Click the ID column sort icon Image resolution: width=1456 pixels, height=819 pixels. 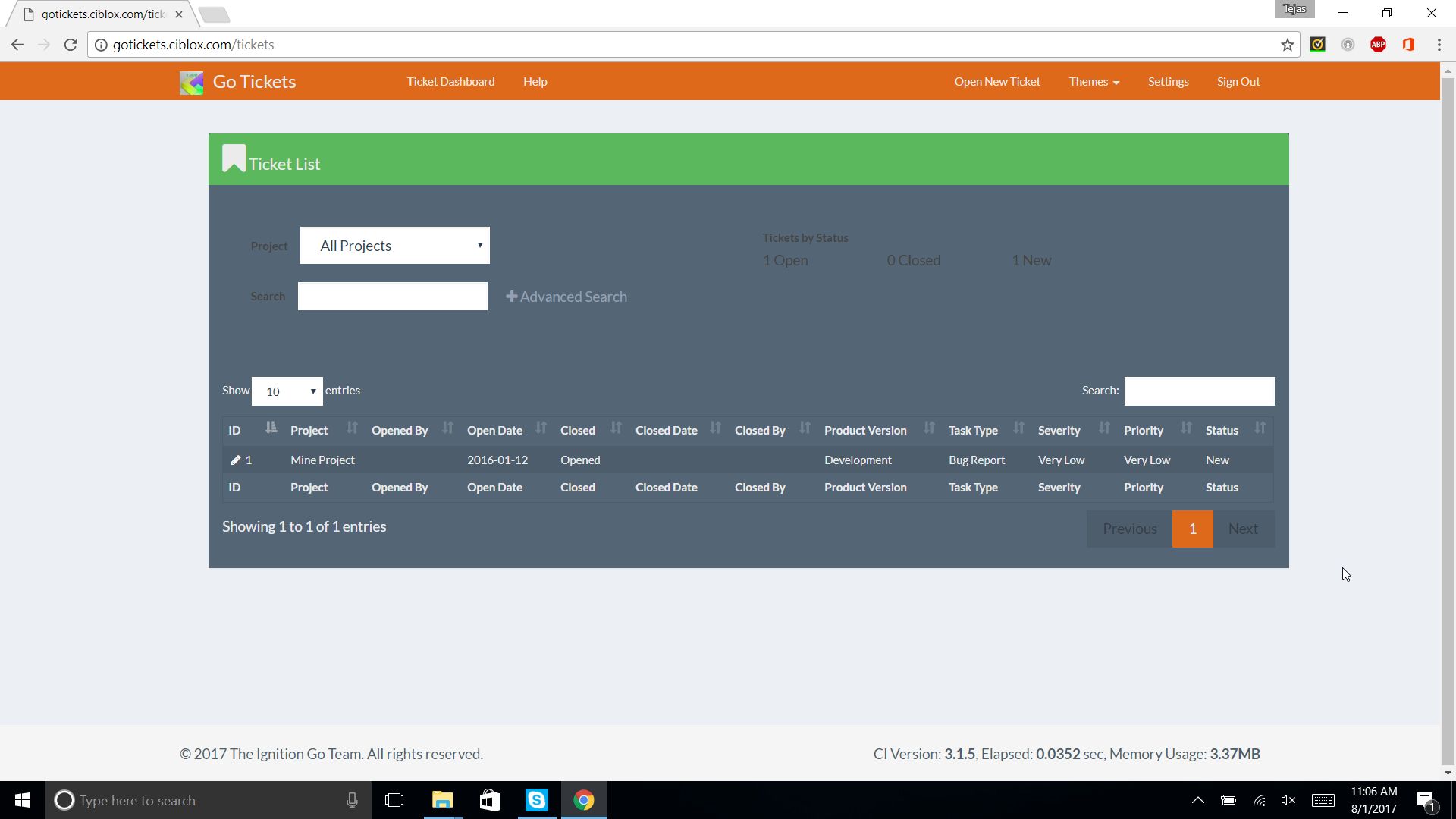click(271, 428)
